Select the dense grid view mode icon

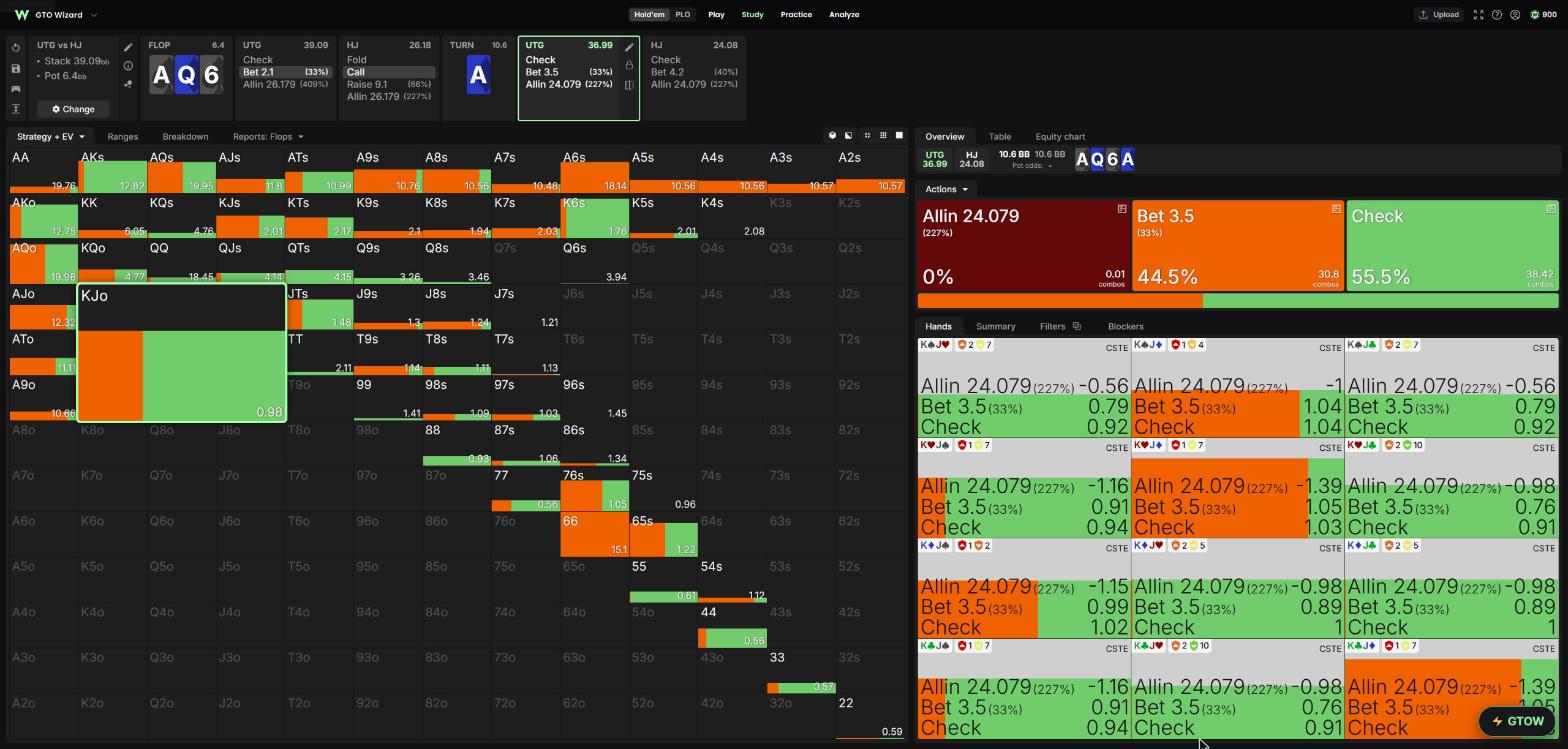point(883,136)
